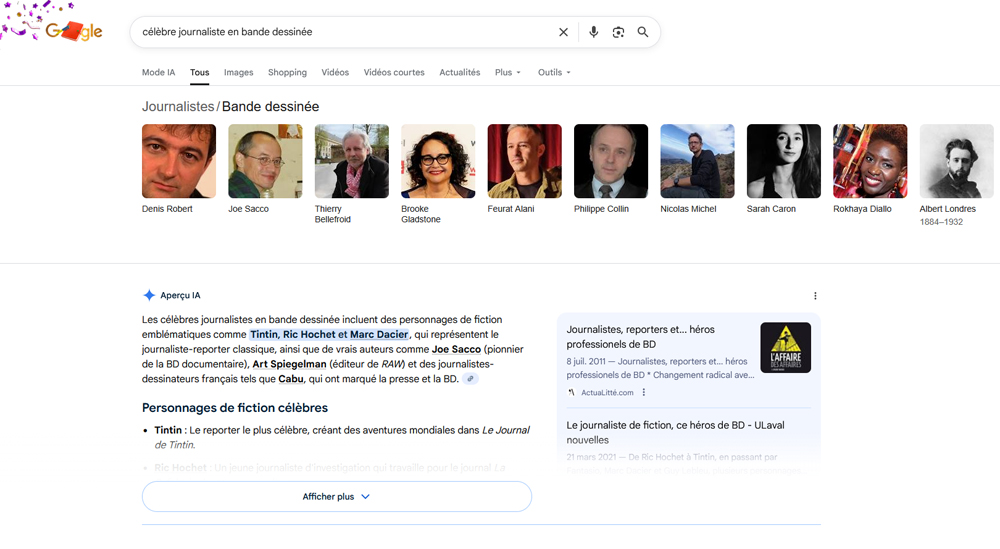The height and width of the screenshot is (549, 1000).
Task: Open the ActuaLitté.com source options menu
Action: 644,392
